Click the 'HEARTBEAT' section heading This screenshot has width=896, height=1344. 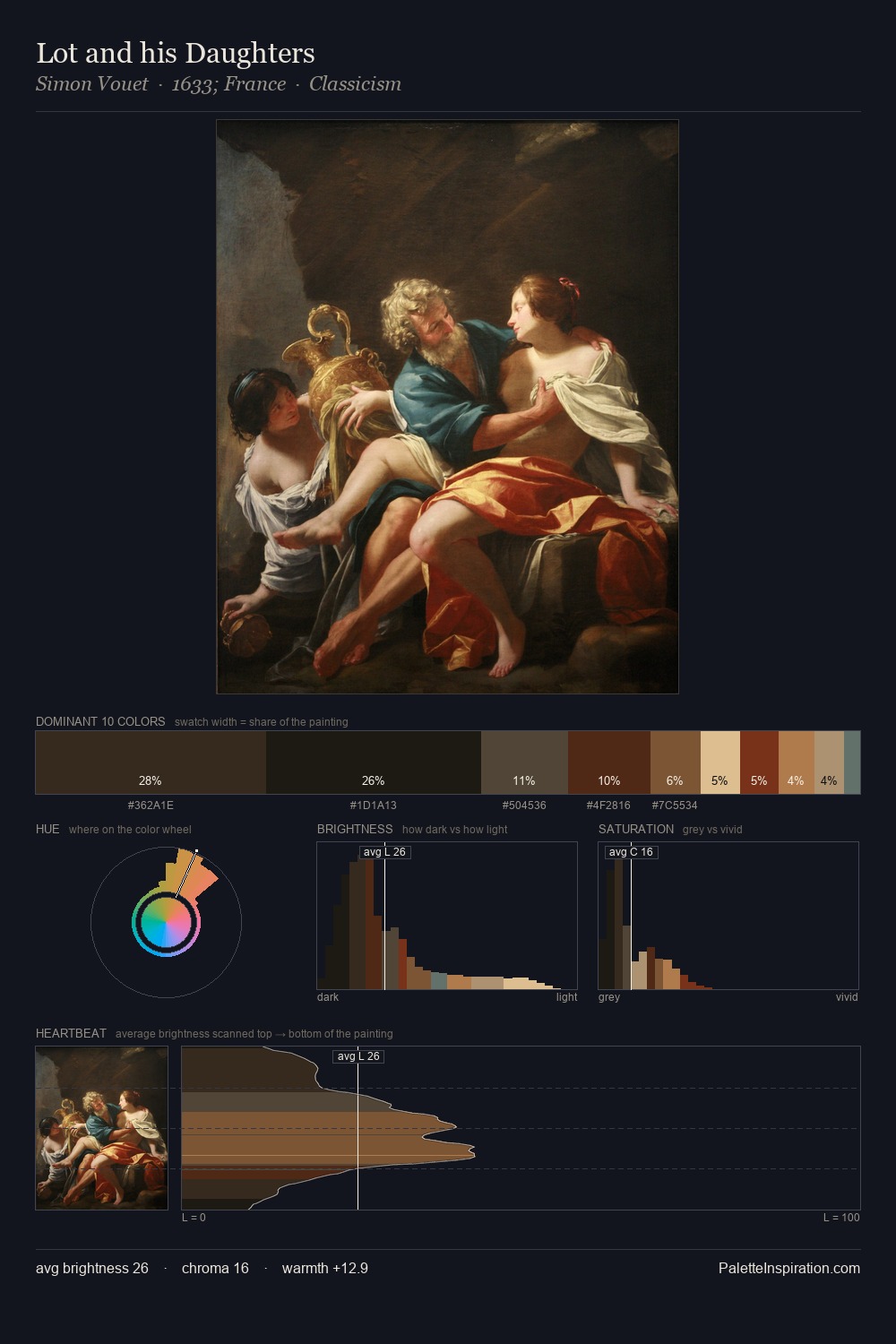click(x=71, y=1033)
